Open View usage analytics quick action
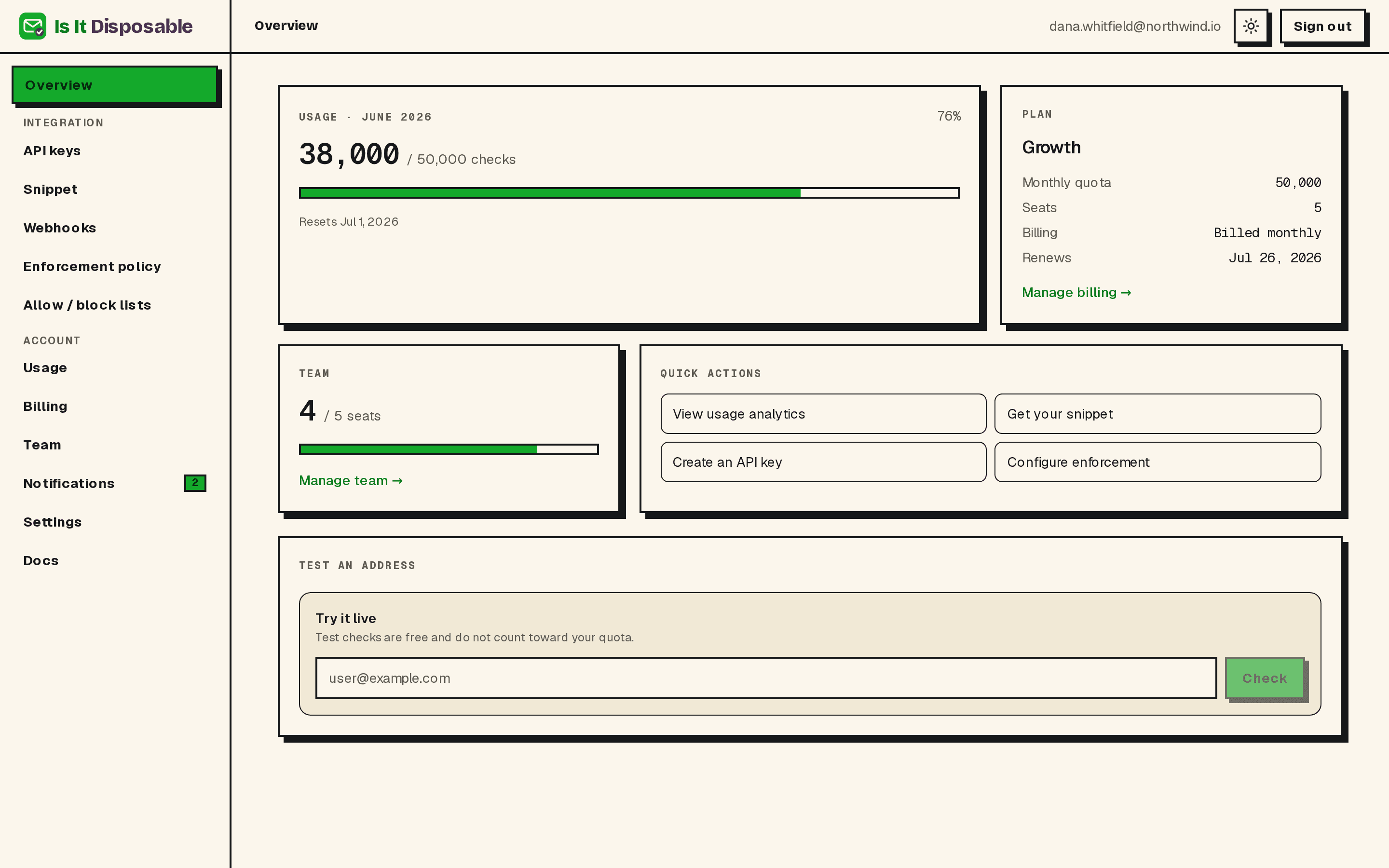Viewport: 1389px width, 868px height. [x=823, y=414]
